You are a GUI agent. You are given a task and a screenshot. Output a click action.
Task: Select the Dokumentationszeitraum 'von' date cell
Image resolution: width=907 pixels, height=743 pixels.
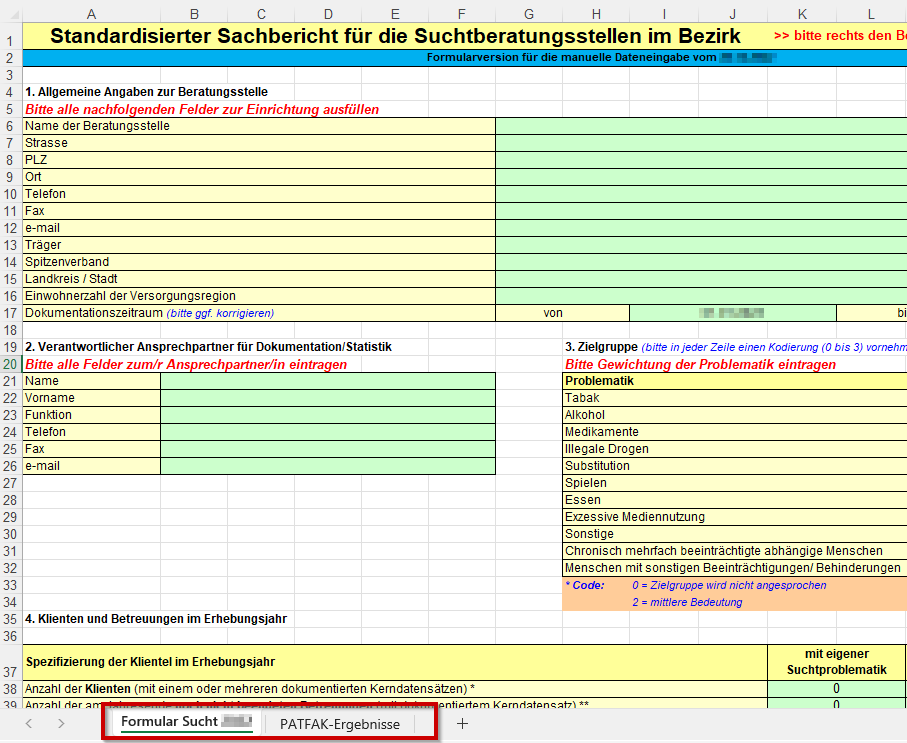732,313
